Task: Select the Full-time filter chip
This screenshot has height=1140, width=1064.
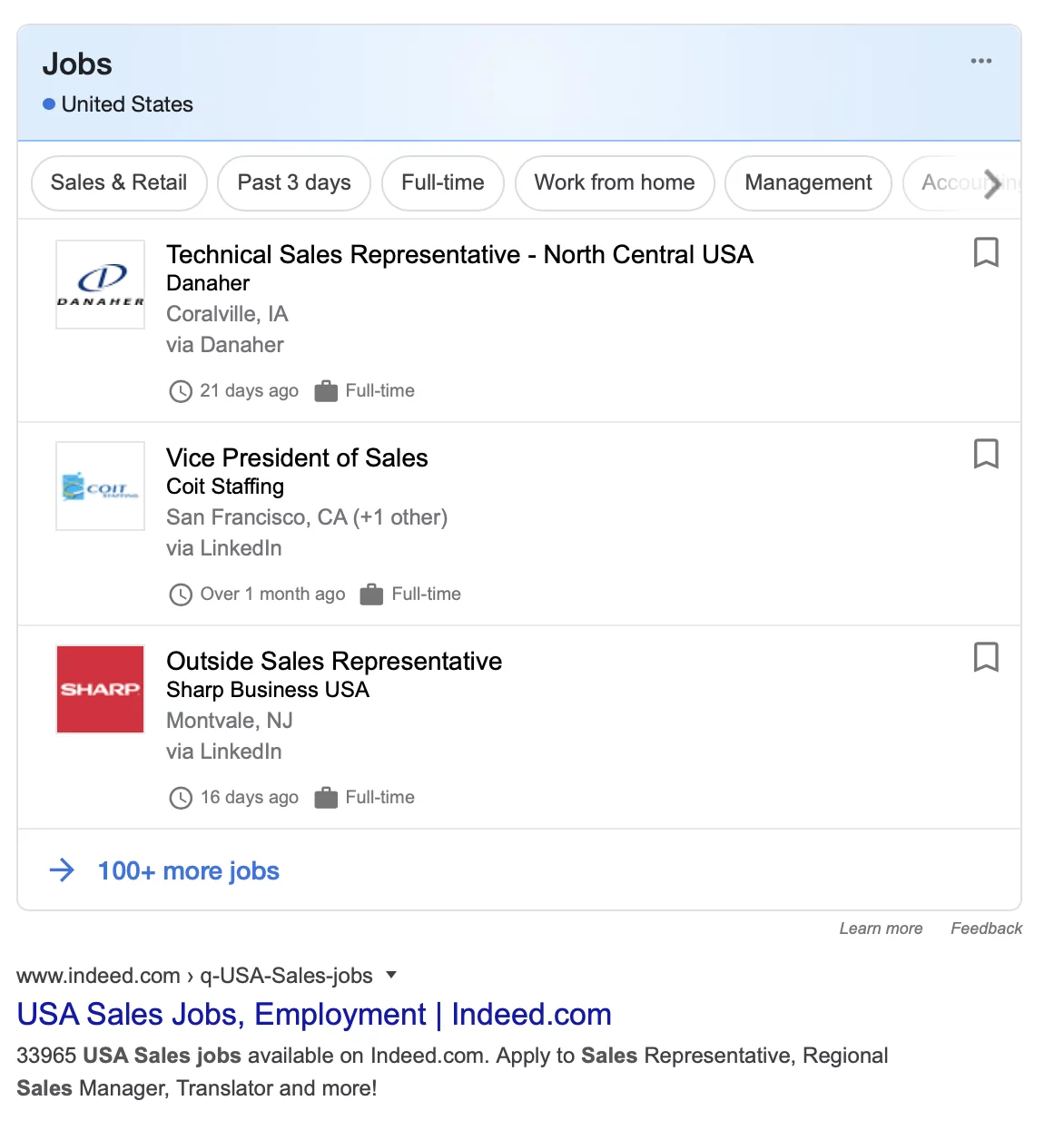Action: [443, 183]
